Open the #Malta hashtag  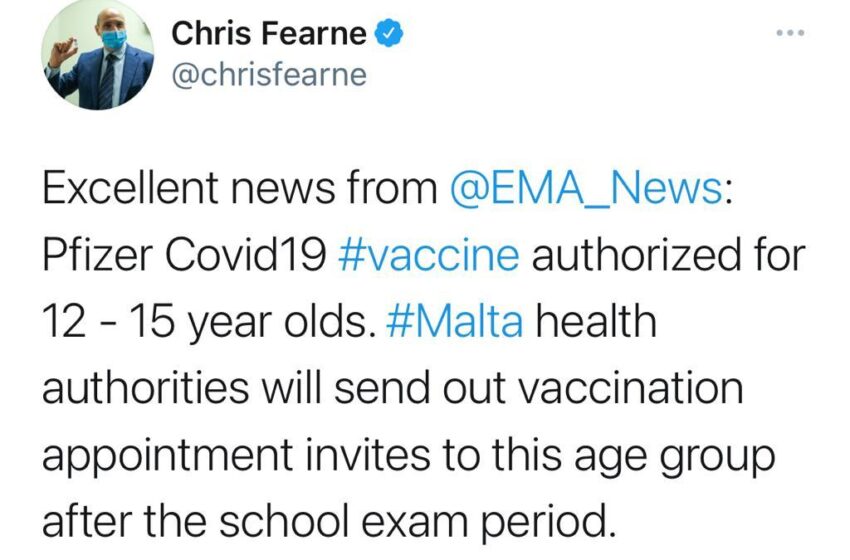(454, 321)
